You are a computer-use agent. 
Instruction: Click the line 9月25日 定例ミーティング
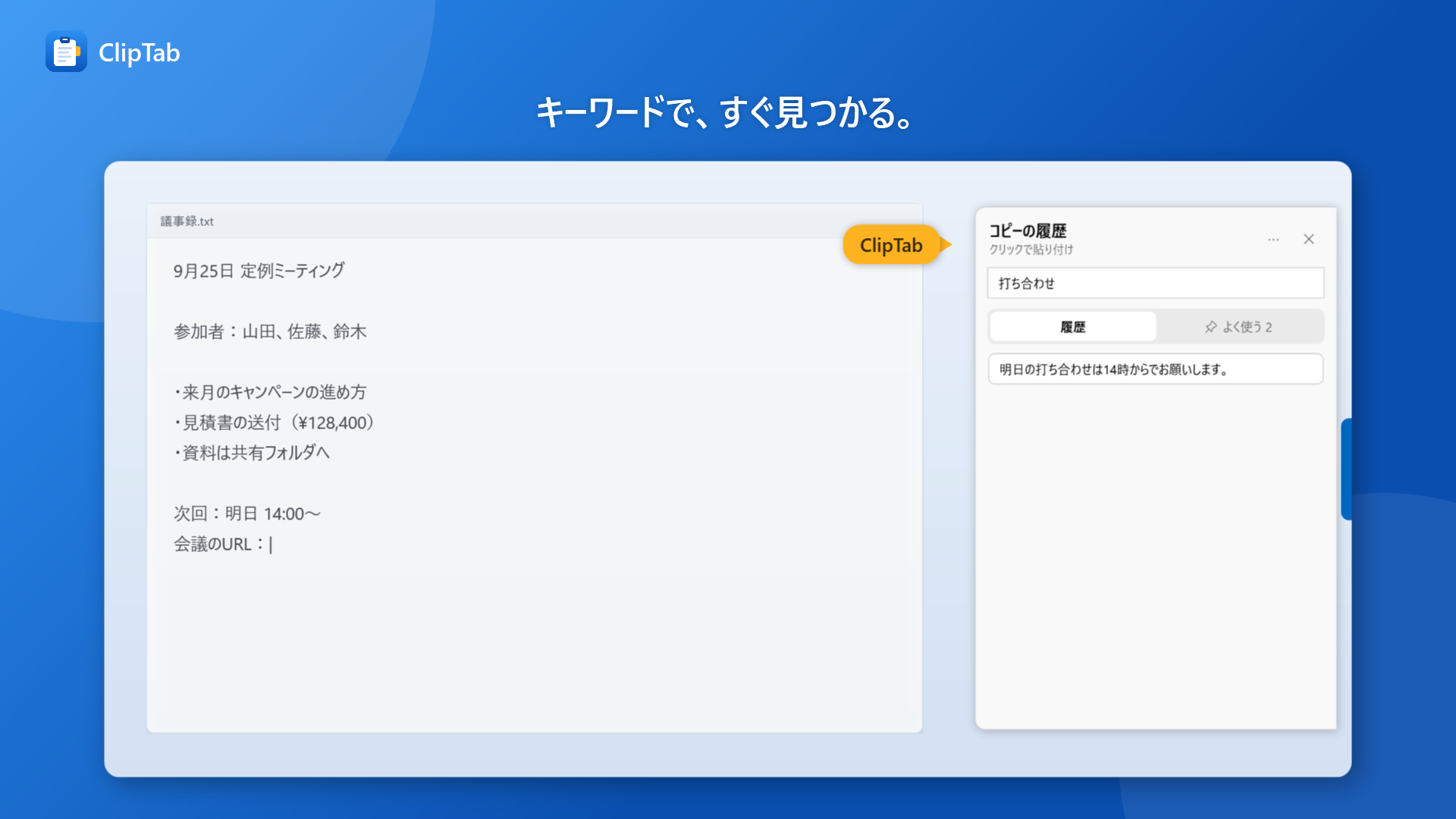click(x=259, y=271)
